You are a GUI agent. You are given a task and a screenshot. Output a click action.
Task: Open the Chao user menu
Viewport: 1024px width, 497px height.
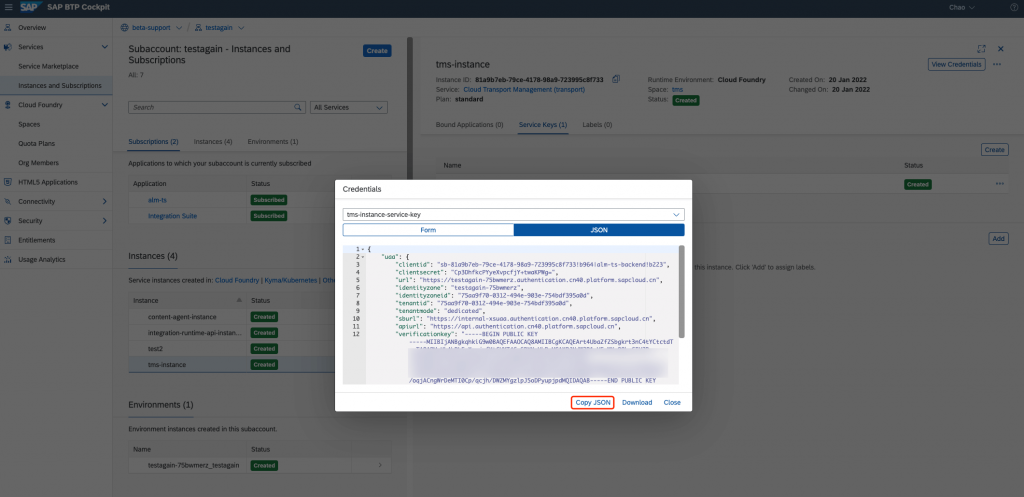(961, 8)
